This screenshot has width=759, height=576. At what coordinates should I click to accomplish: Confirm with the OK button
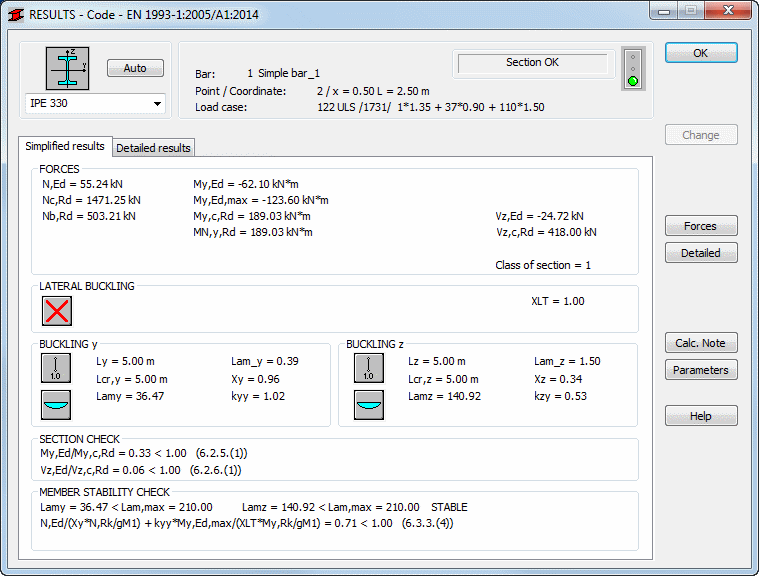pyautogui.click(x=701, y=53)
